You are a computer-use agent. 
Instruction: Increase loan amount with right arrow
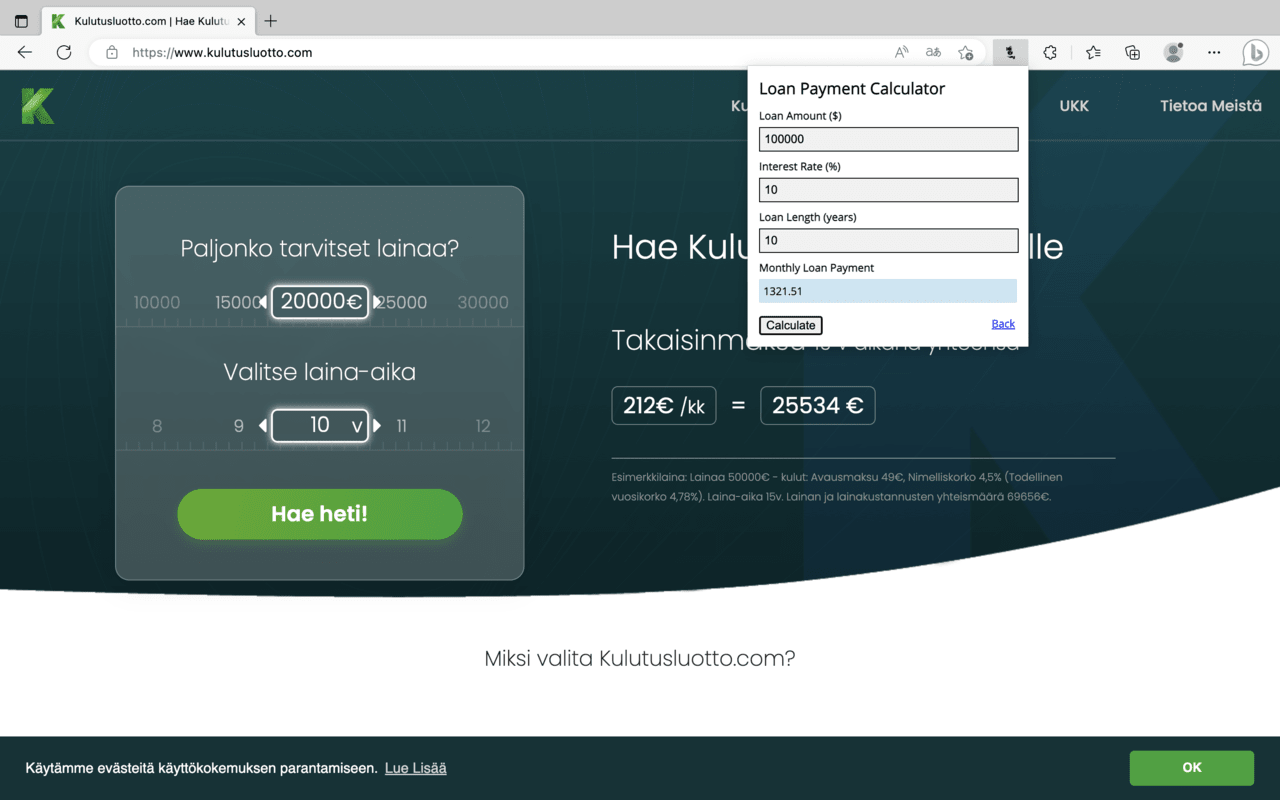(x=377, y=302)
